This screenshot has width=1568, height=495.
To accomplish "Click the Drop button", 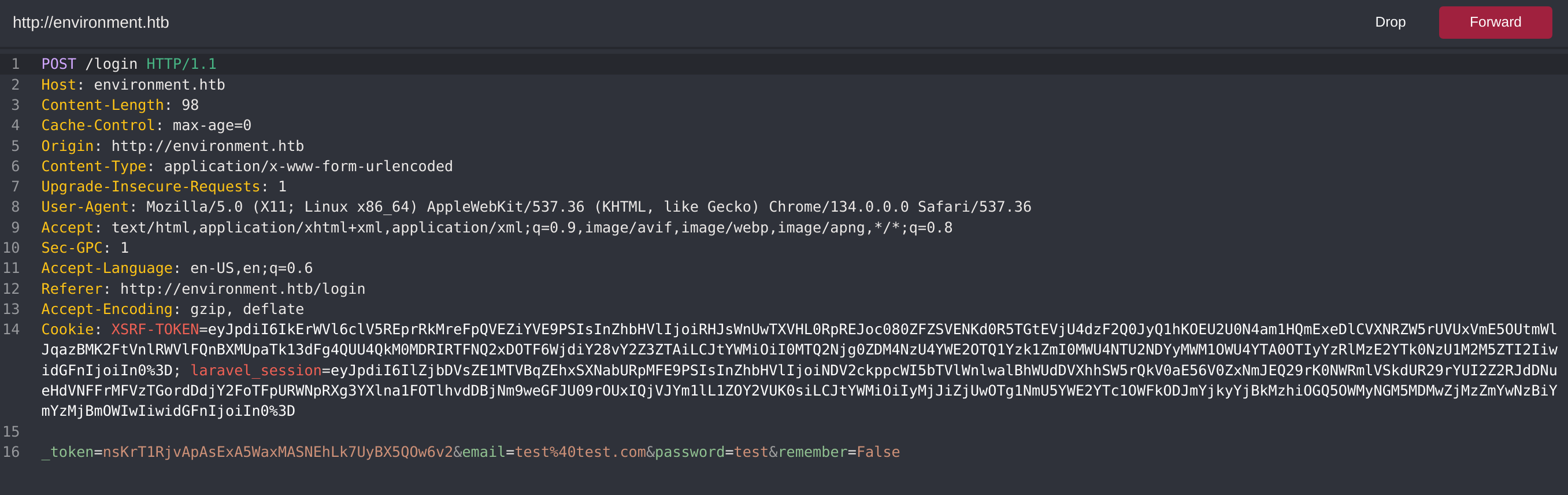I will click(x=1390, y=23).
